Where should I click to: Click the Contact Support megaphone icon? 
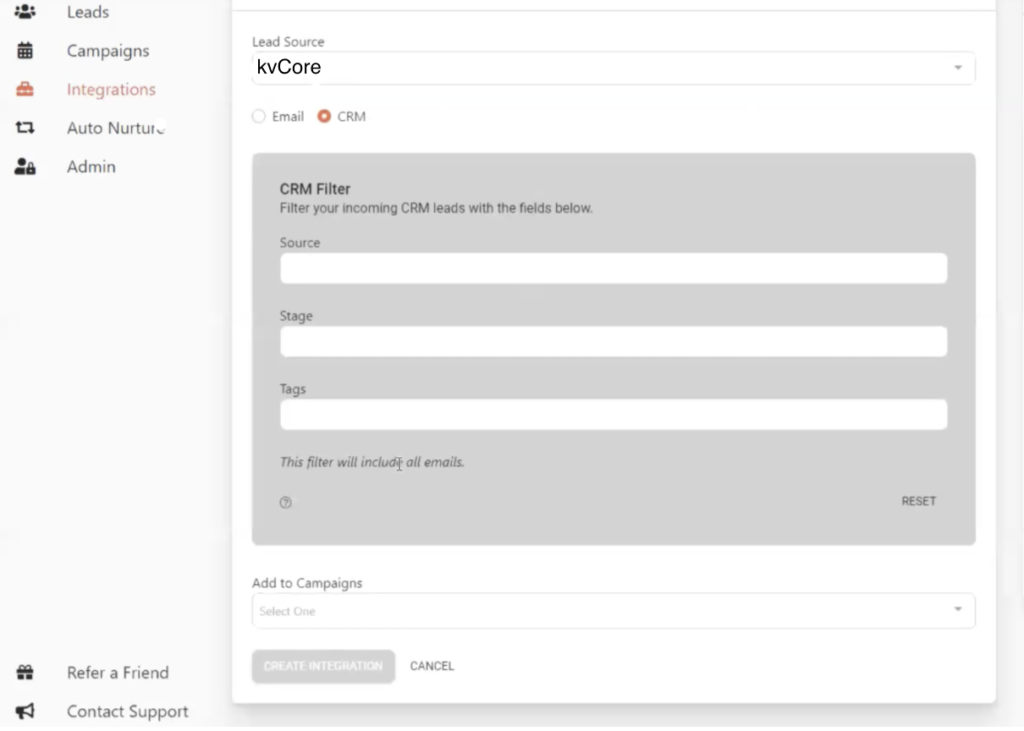pos(25,711)
